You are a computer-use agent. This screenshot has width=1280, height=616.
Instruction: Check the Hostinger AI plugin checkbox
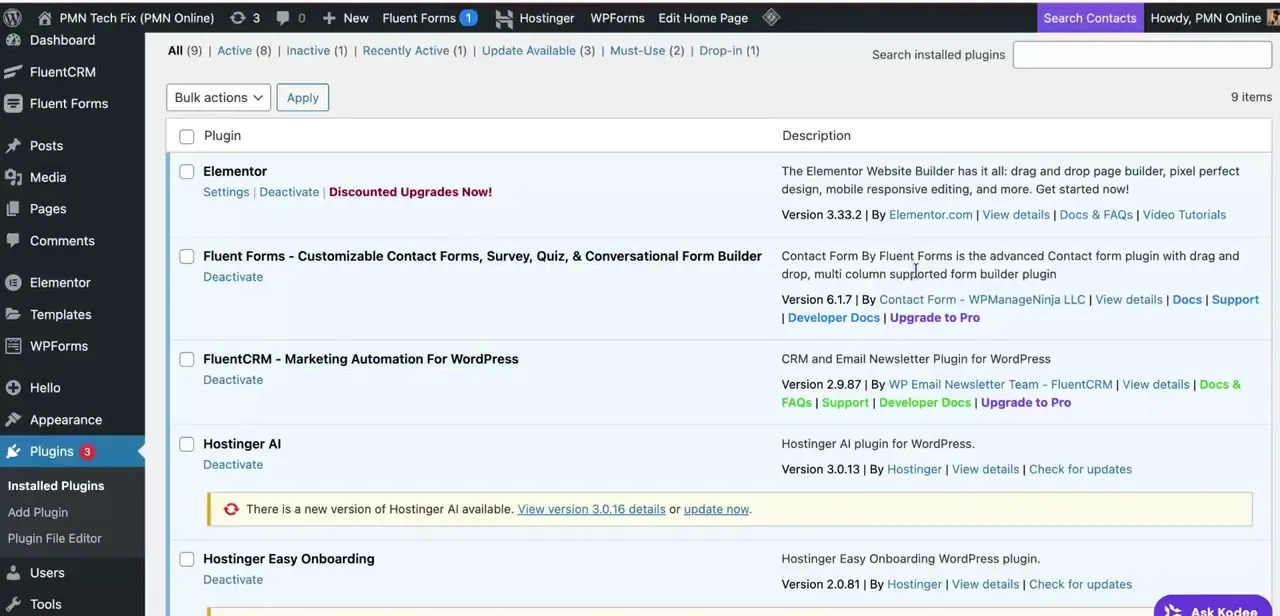pos(187,445)
